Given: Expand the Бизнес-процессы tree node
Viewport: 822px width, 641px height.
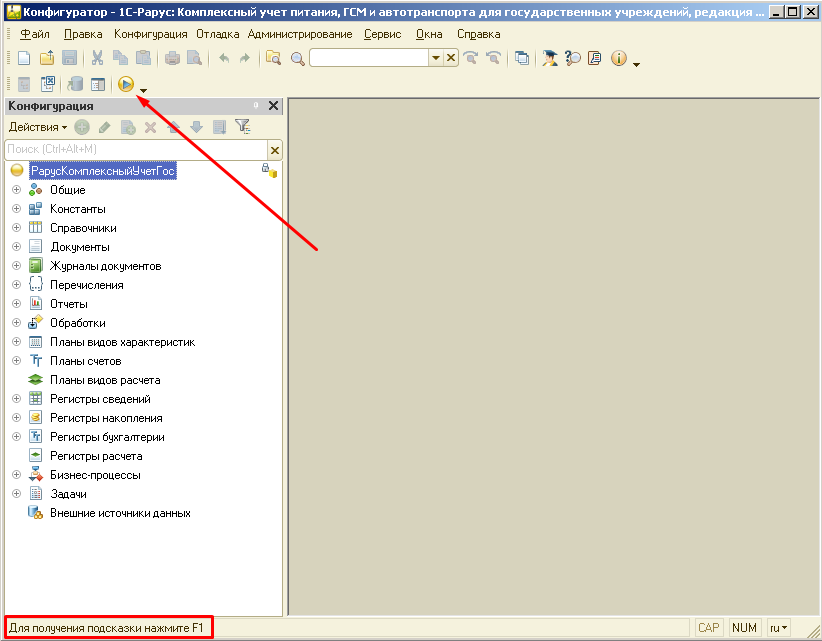Looking at the screenshot, I should (16, 474).
